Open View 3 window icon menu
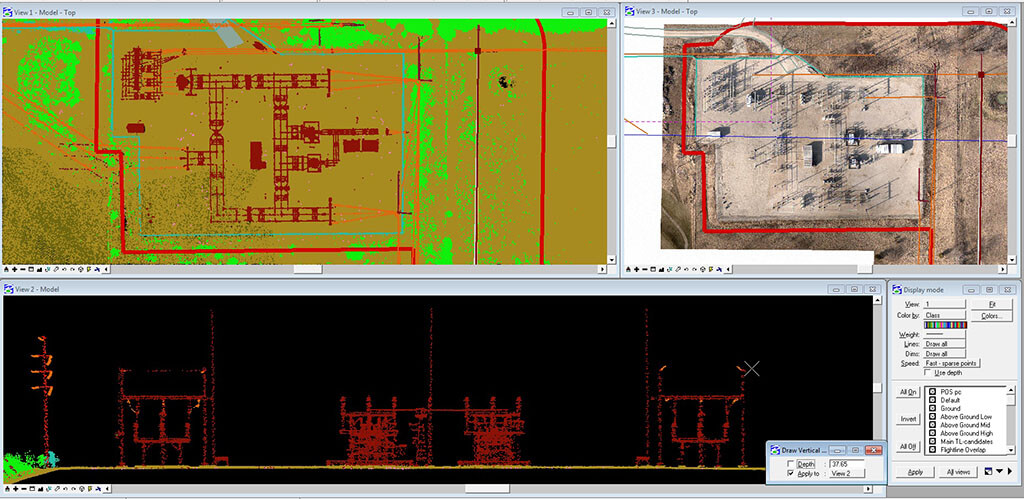The image size is (1024, 499). pyautogui.click(x=630, y=12)
